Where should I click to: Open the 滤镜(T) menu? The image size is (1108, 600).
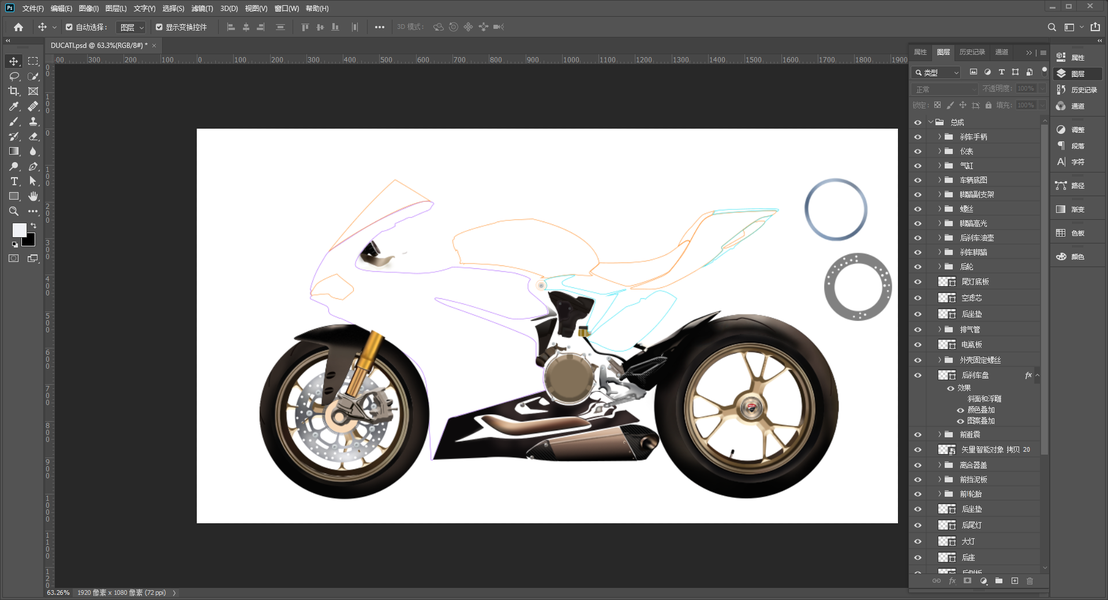202,8
